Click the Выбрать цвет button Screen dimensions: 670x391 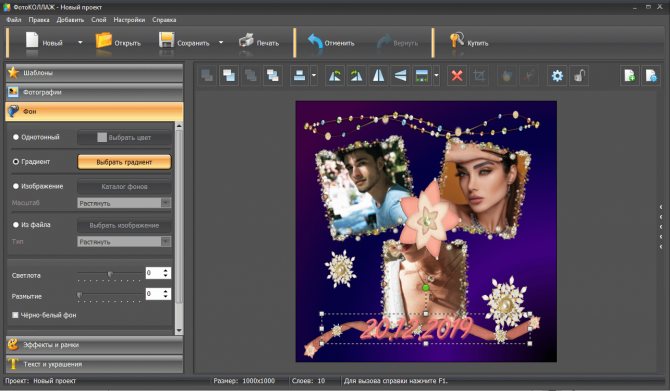click(124, 138)
